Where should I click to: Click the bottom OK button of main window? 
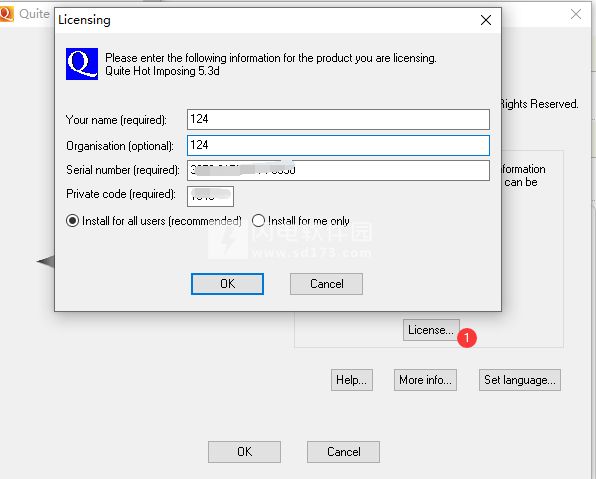(x=244, y=452)
